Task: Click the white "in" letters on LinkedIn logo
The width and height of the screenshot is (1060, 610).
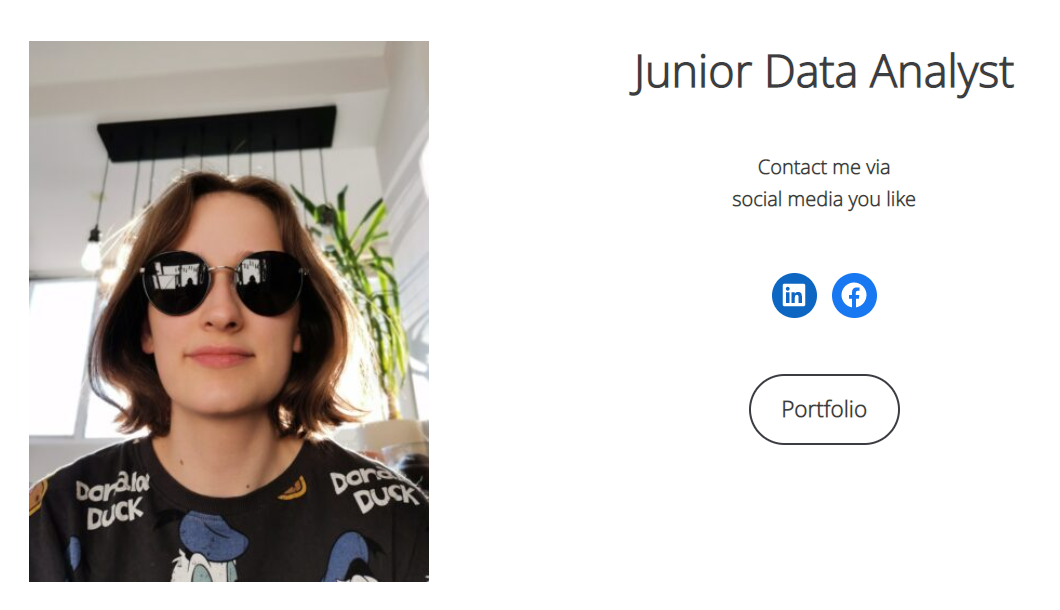Action: [794, 296]
